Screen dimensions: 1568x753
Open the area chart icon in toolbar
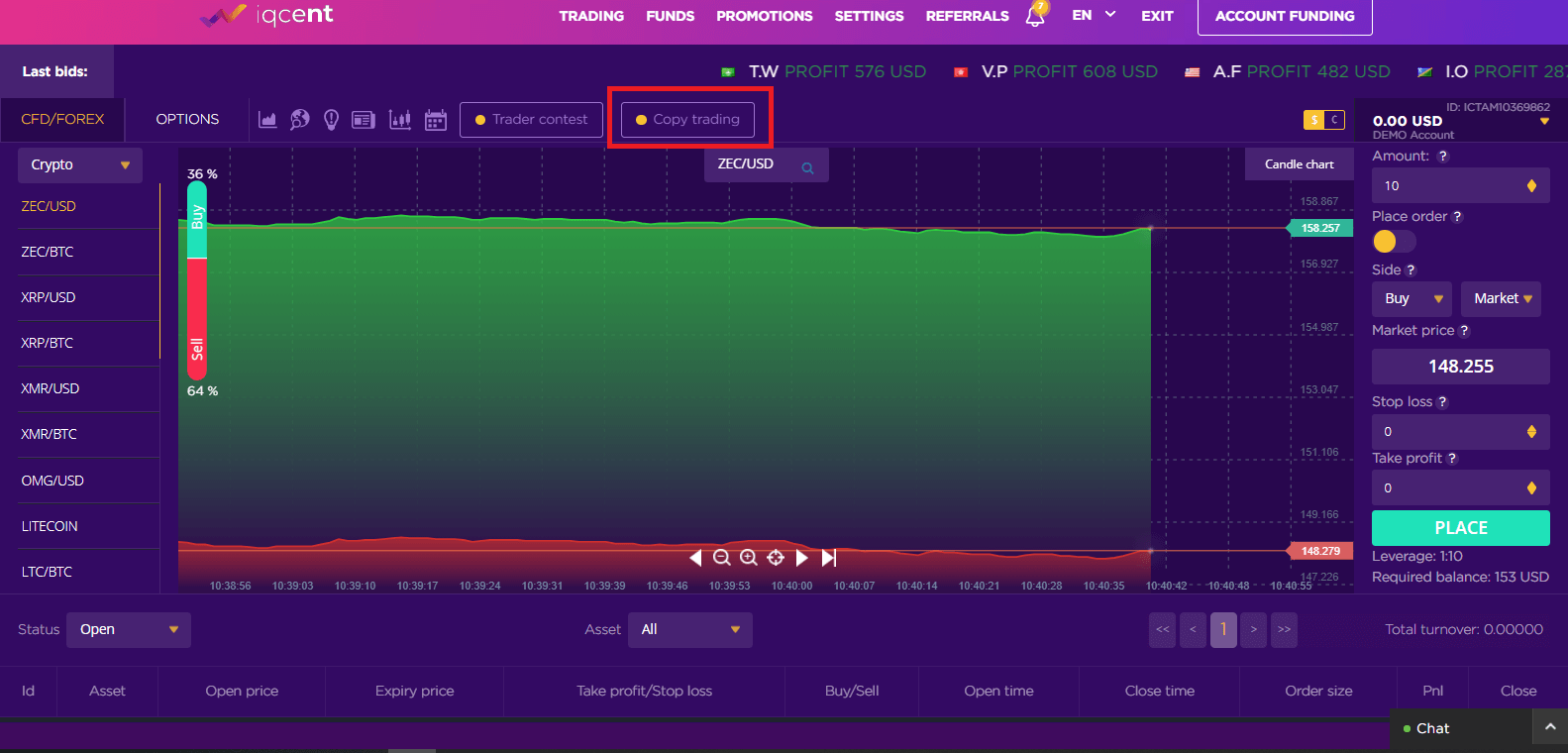click(x=267, y=120)
